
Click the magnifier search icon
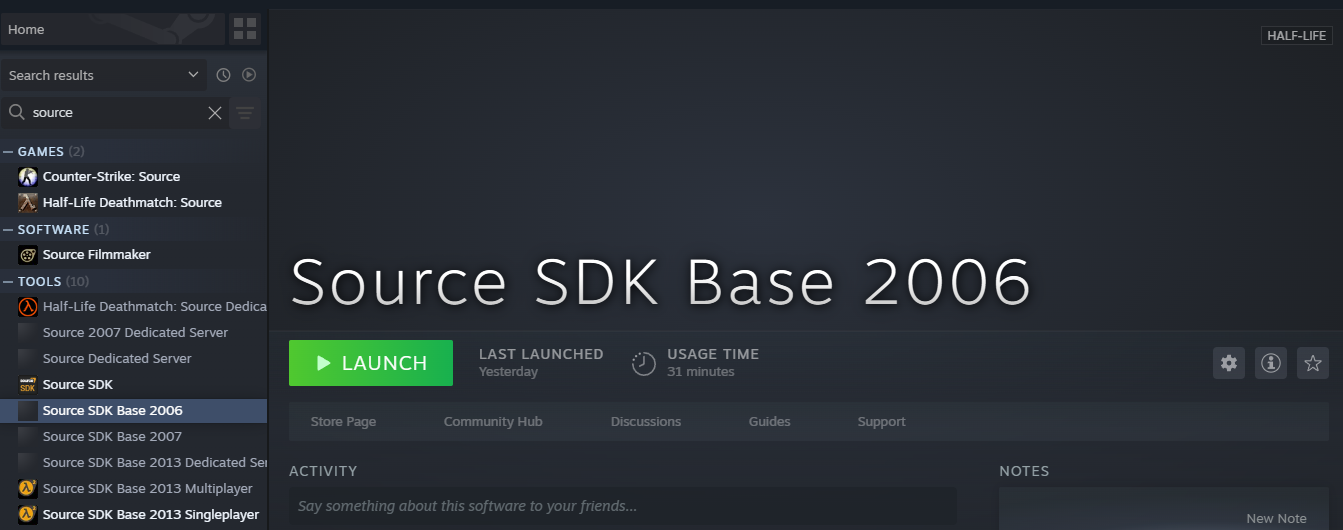pos(17,112)
